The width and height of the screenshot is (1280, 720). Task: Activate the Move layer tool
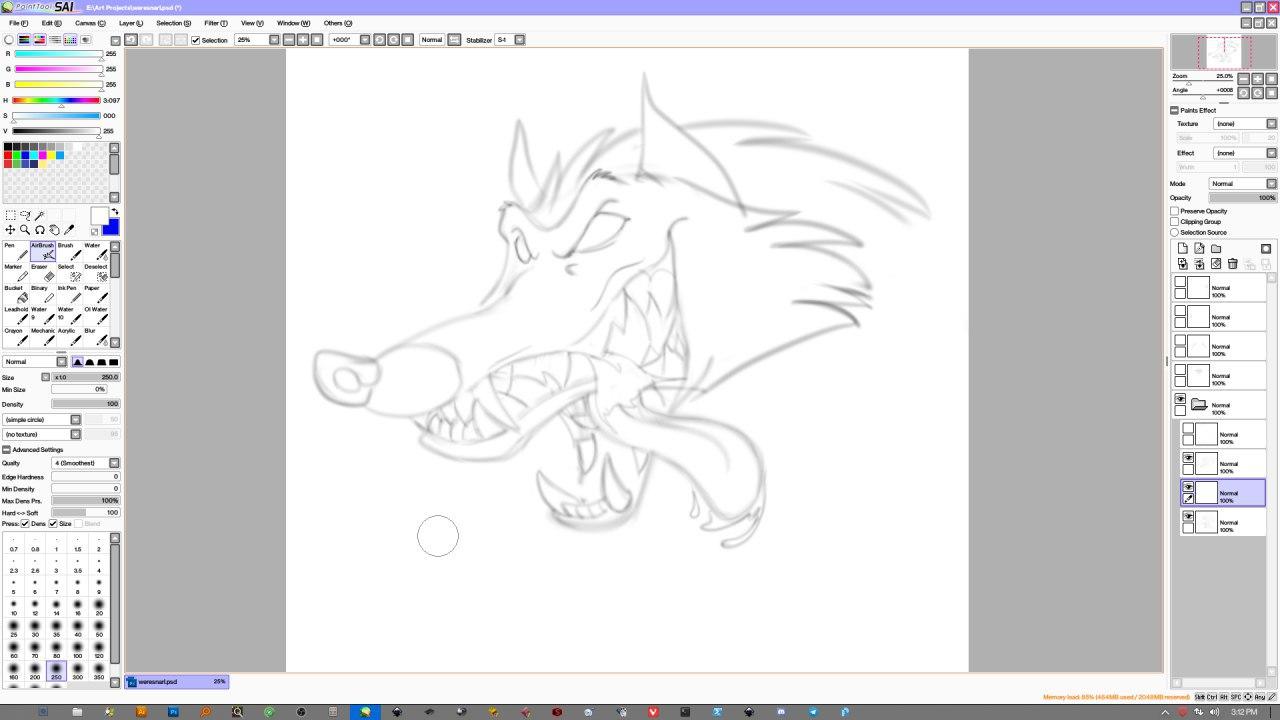[10, 230]
